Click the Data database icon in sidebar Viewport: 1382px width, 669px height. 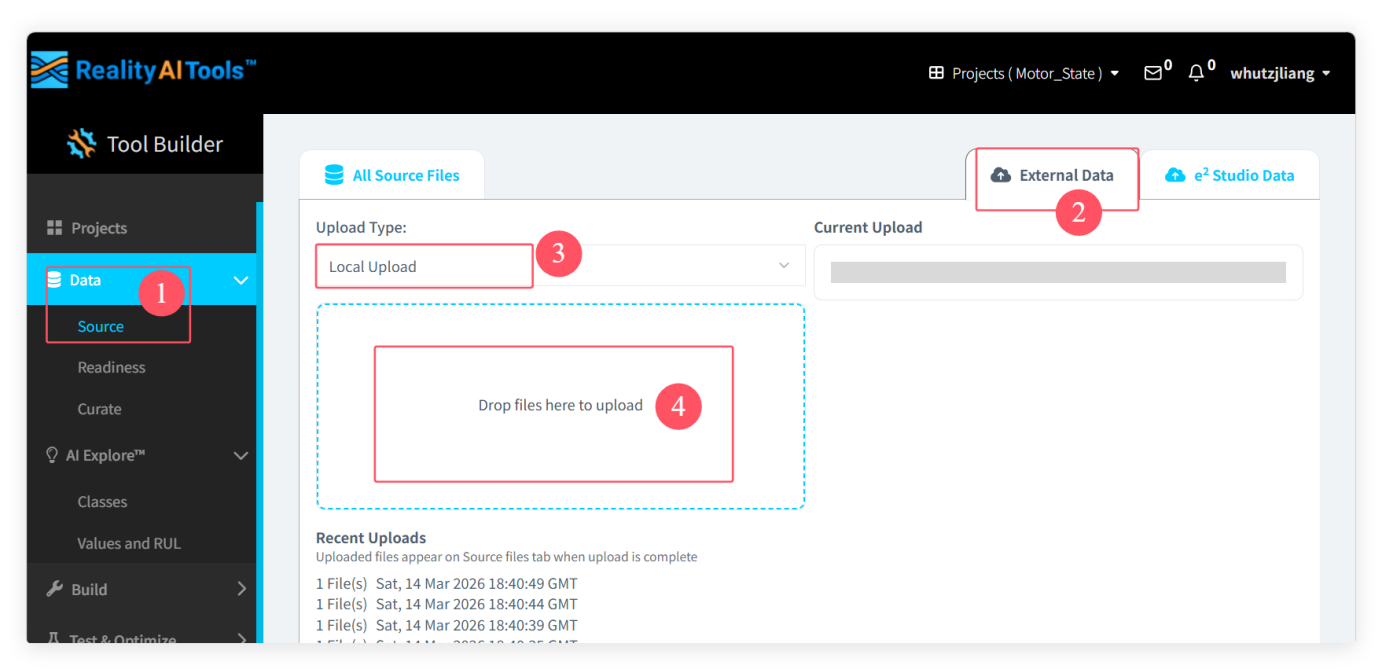[54, 280]
